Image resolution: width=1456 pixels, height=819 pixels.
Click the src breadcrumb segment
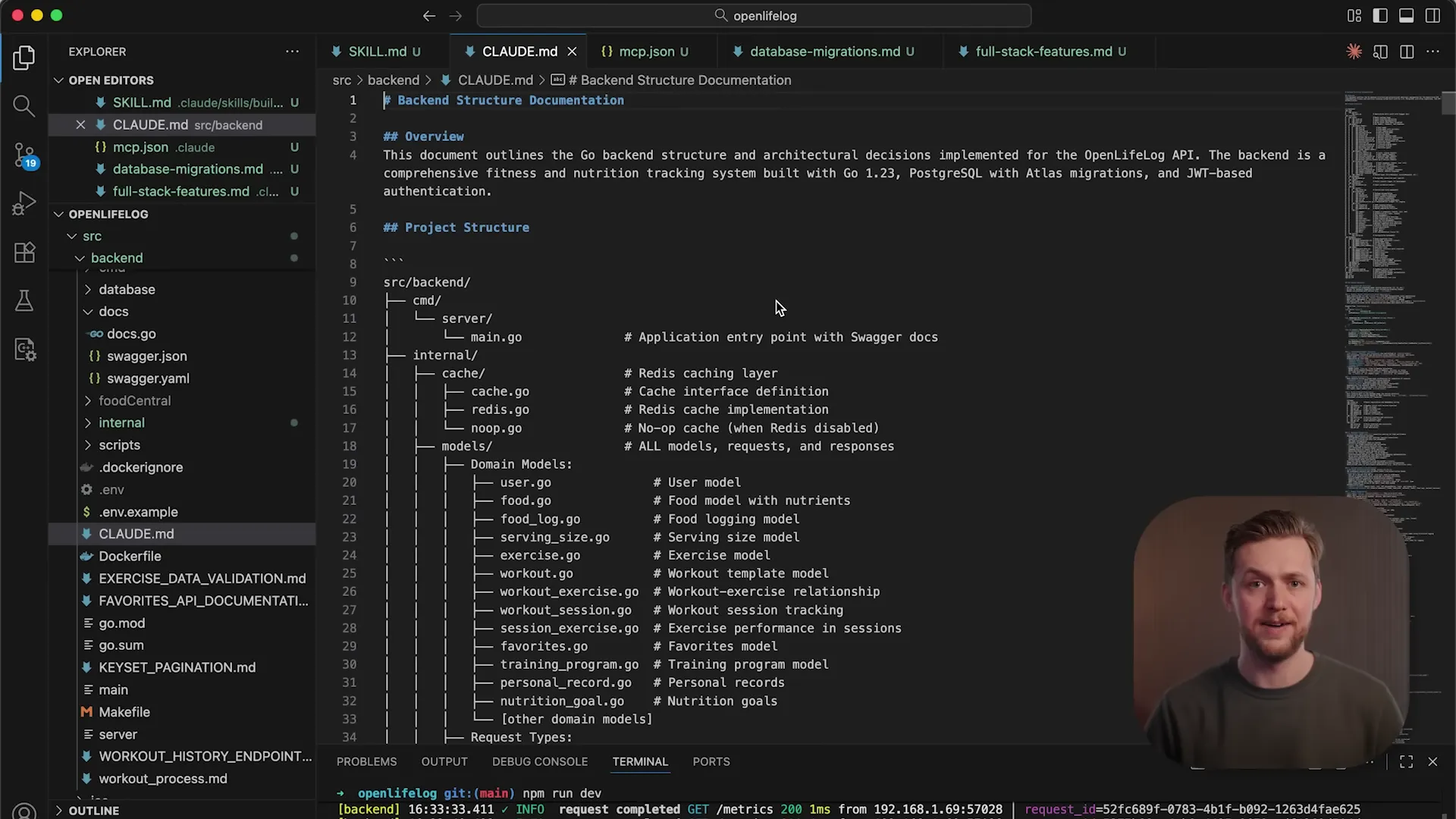pyautogui.click(x=342, y=80)
